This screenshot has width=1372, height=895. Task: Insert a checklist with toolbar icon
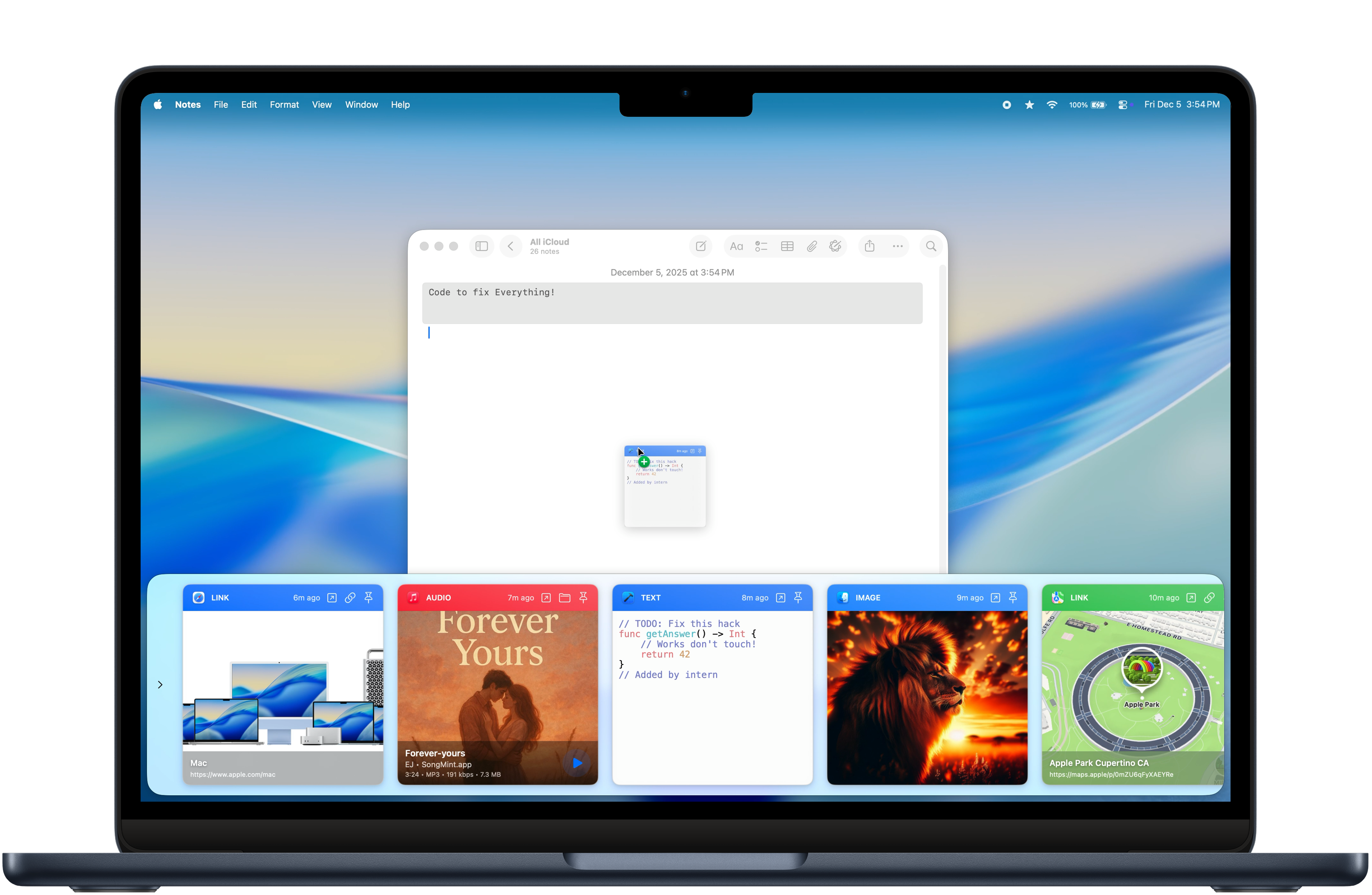761,246
